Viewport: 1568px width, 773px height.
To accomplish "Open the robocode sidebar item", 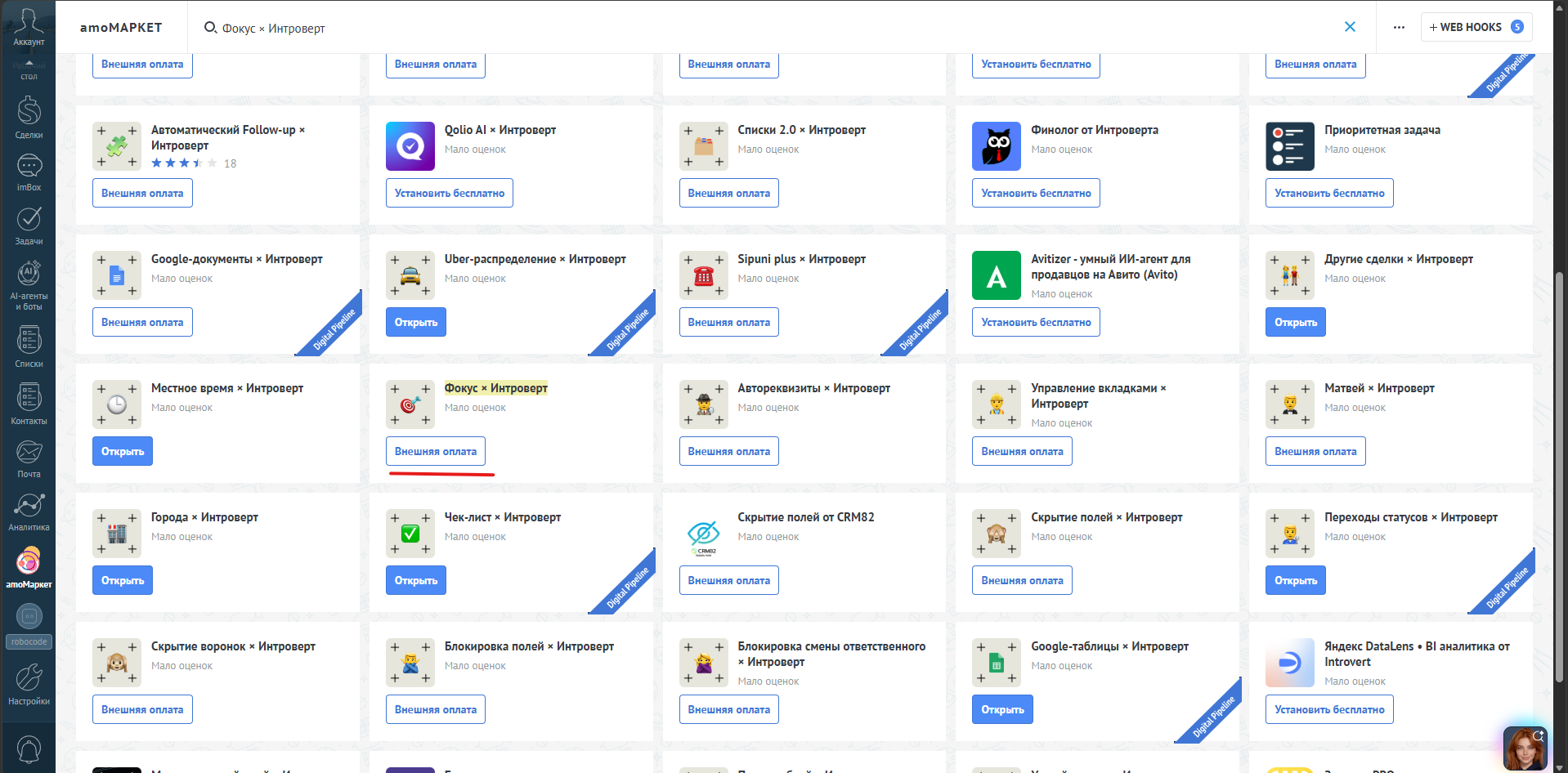I will pyautogui.click(x=29, y=626).
